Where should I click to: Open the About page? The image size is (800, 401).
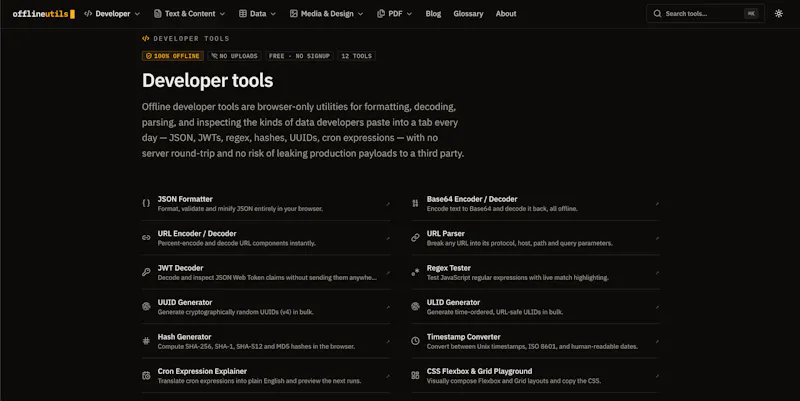[x=506, y=14]
